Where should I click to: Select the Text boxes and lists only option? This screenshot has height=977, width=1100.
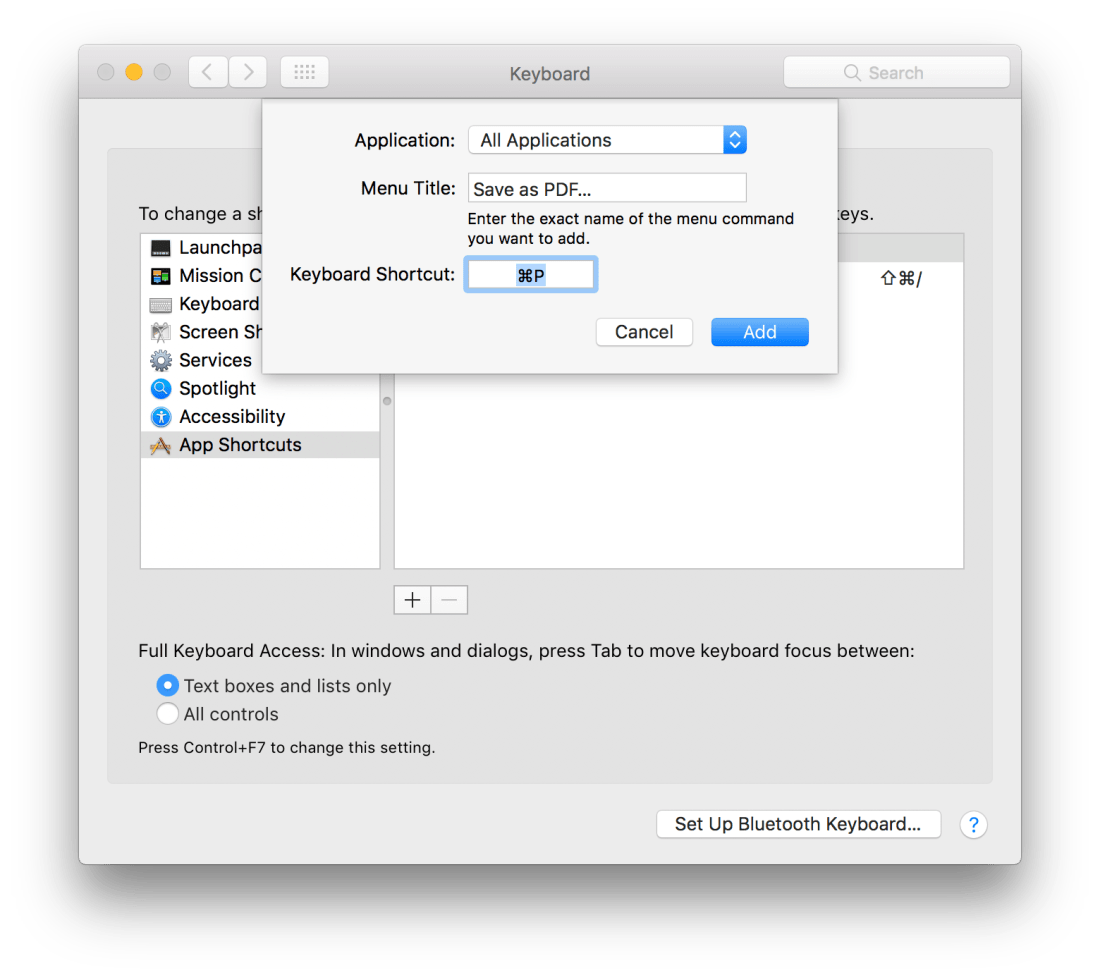coord(167,685)
